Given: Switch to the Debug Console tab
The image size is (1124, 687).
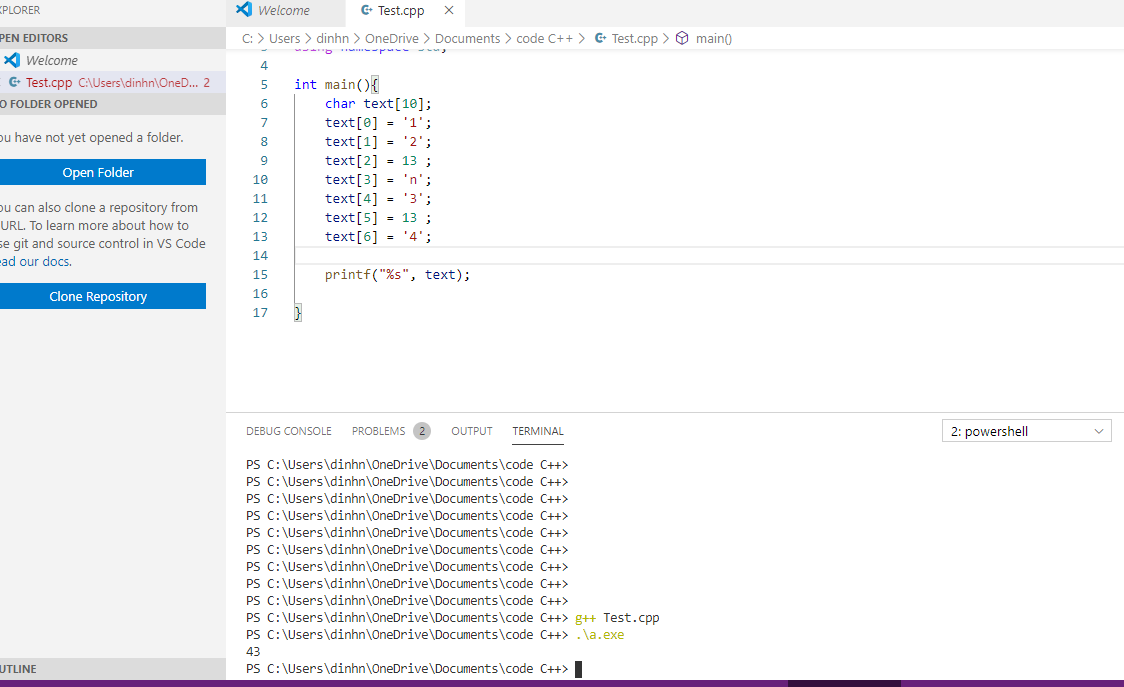Looking at the screenshot, I should (x=288, y=431).
